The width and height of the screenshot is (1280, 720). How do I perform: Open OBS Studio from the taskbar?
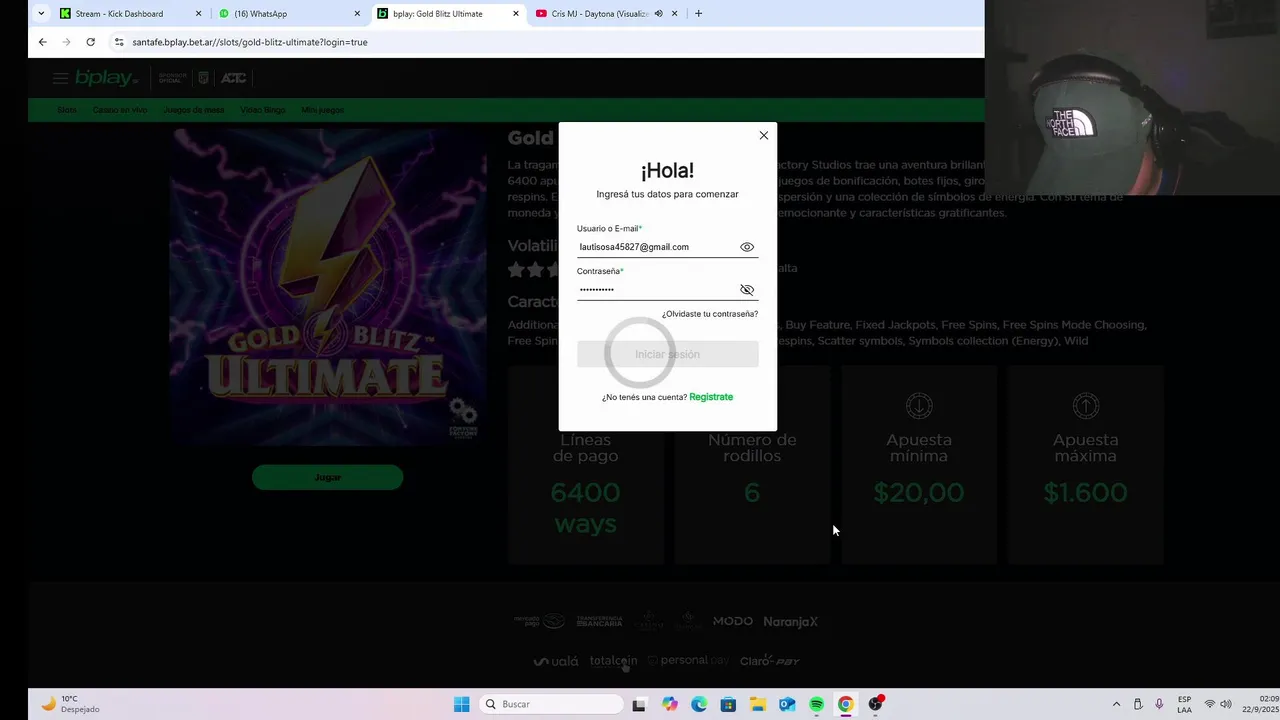[x=876, y=704]
